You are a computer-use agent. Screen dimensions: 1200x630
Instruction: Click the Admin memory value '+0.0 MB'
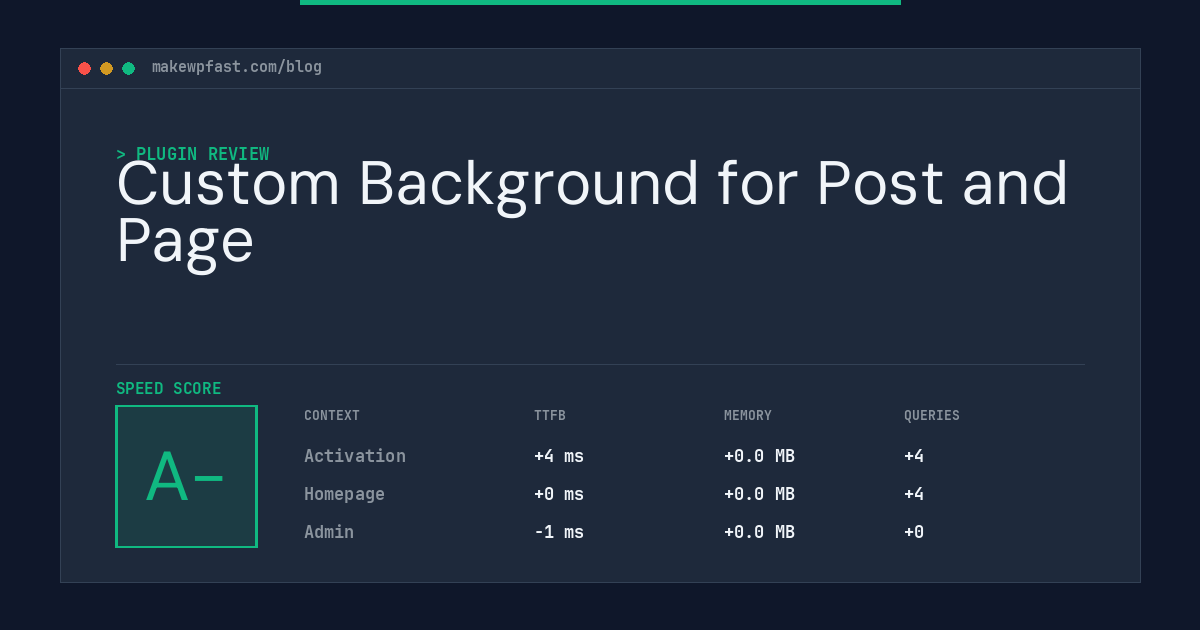759,532
